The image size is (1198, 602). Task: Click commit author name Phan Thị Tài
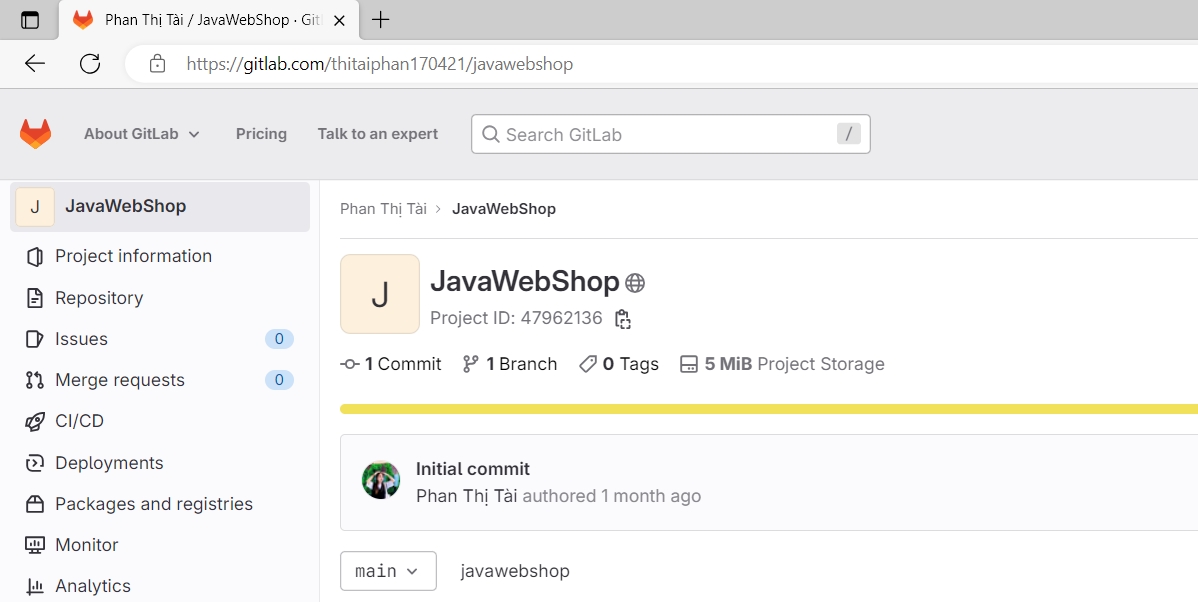(466, 497)
